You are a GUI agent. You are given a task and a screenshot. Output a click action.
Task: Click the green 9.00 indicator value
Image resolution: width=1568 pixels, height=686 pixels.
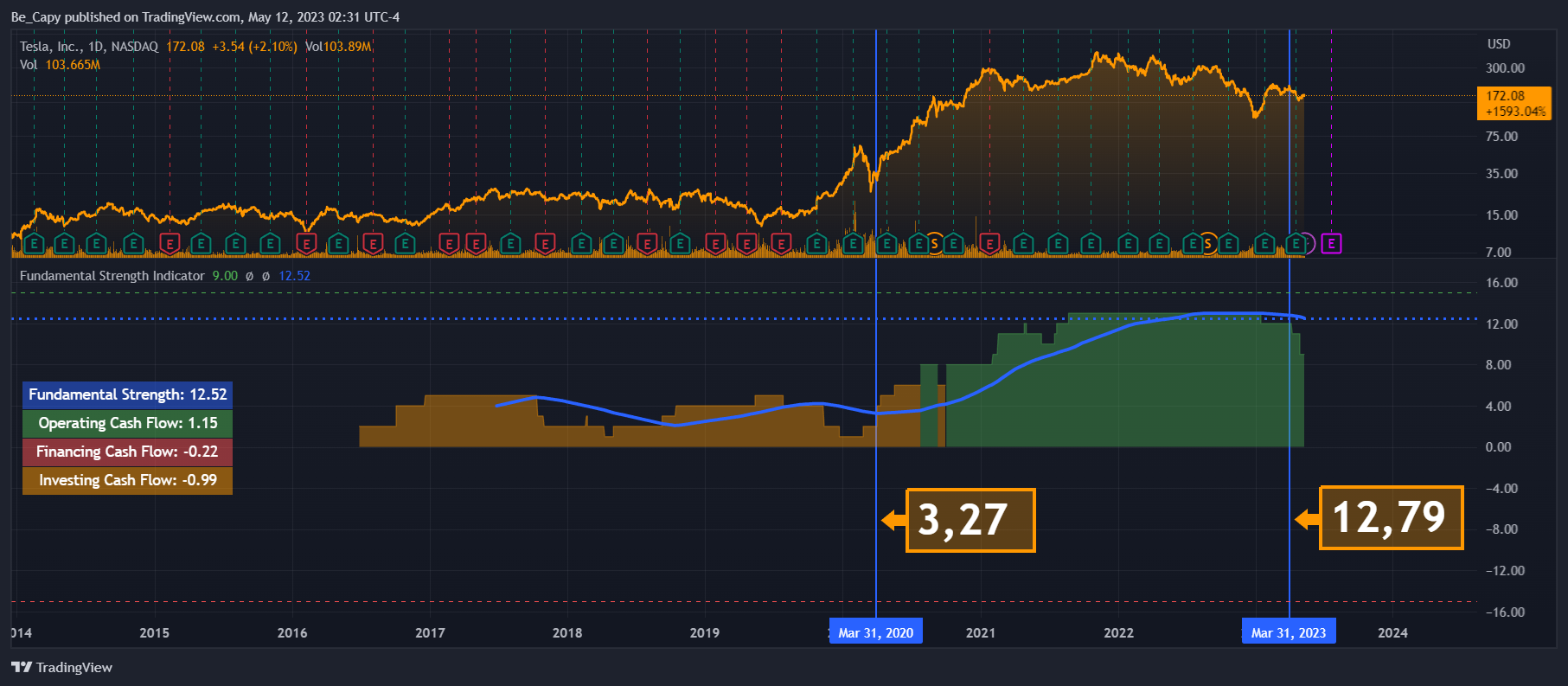coord(225,276)
